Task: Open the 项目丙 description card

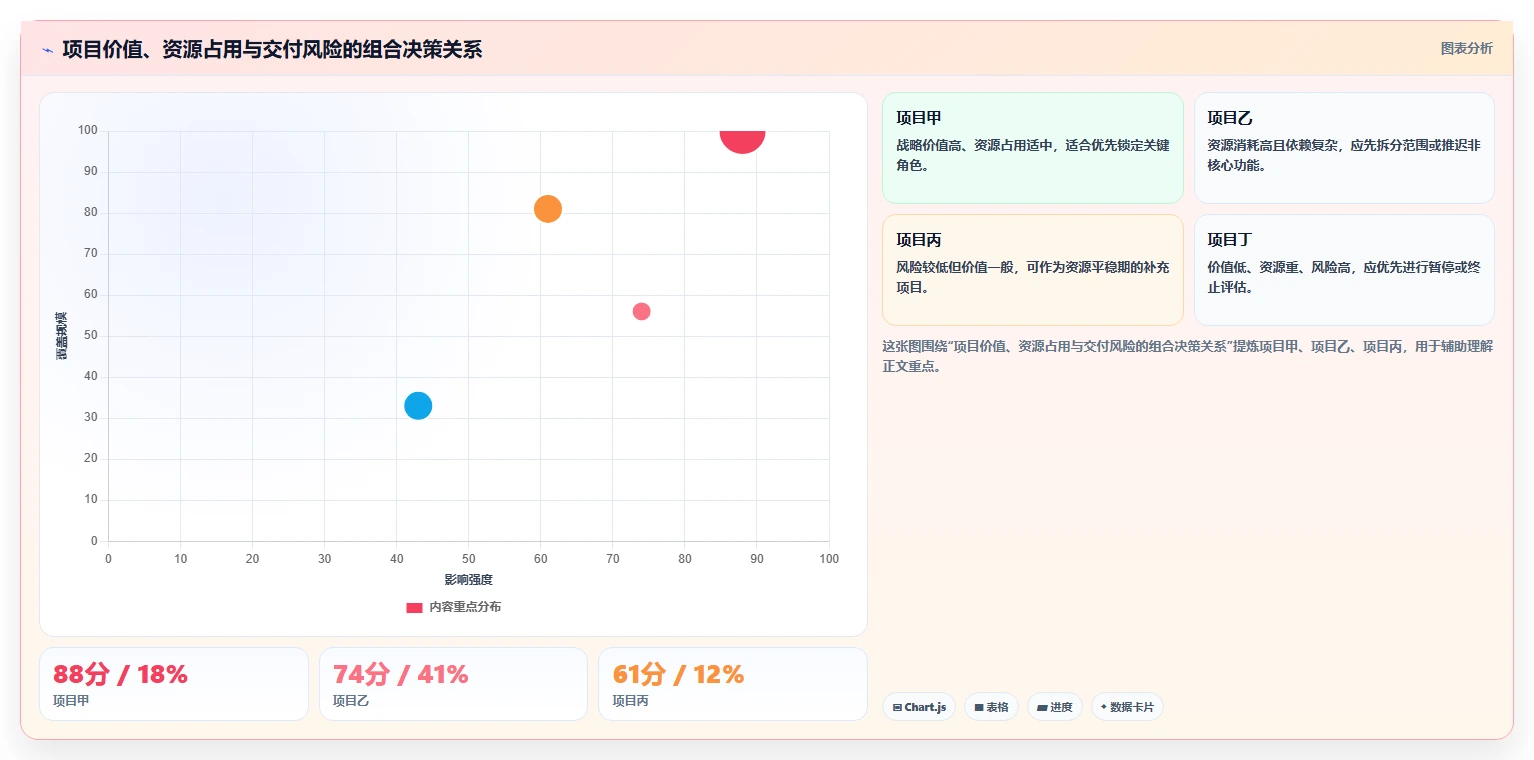Action: point(1032,270)
